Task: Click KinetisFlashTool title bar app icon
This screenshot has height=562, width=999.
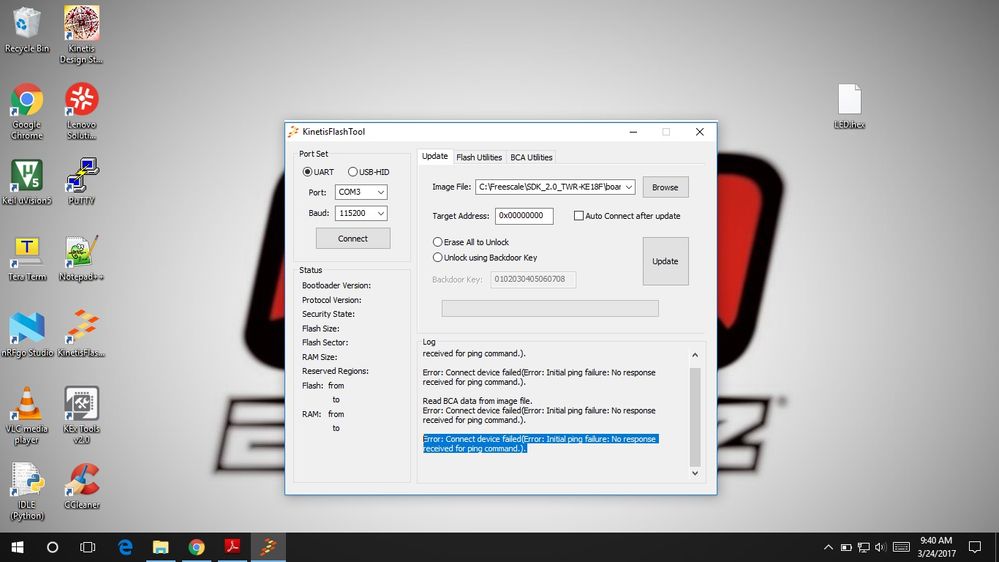Action: tap(293, 132)
